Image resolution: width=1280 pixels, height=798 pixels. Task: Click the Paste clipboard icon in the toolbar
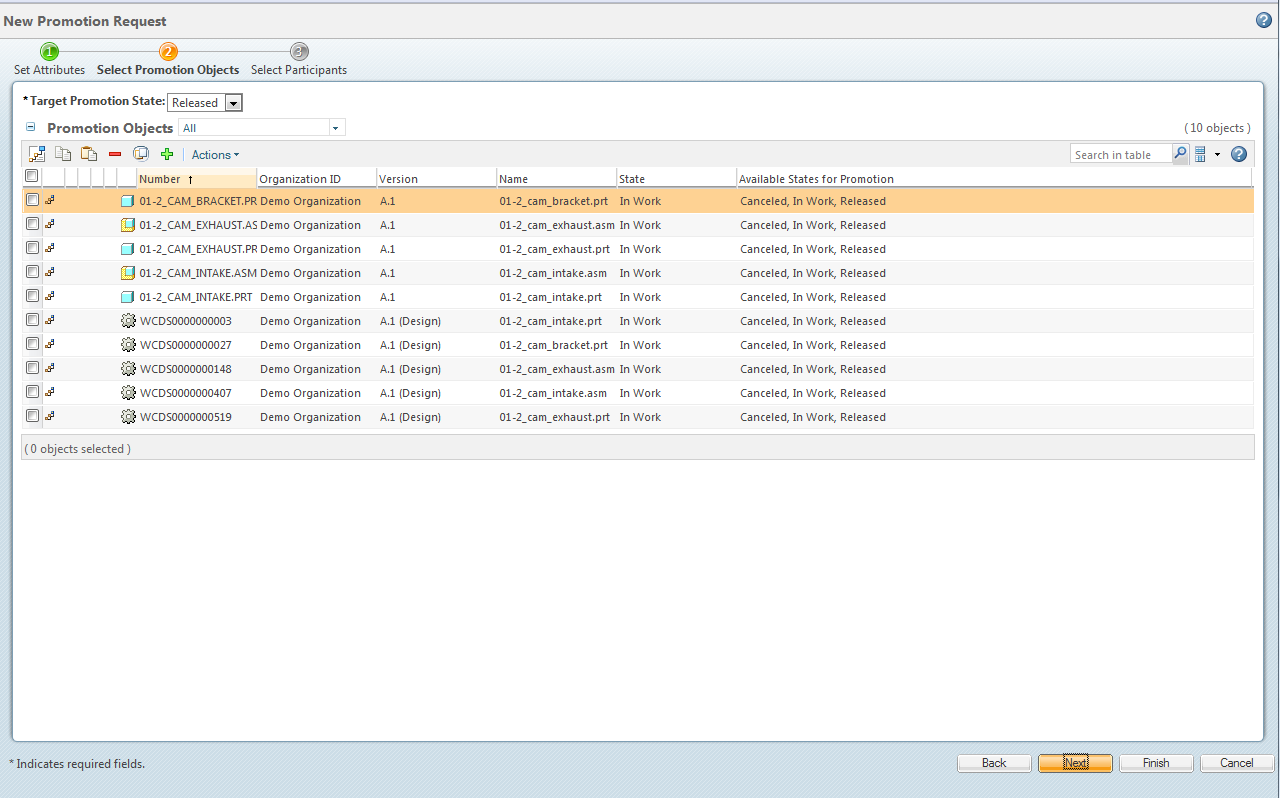[x=89, y=154]
